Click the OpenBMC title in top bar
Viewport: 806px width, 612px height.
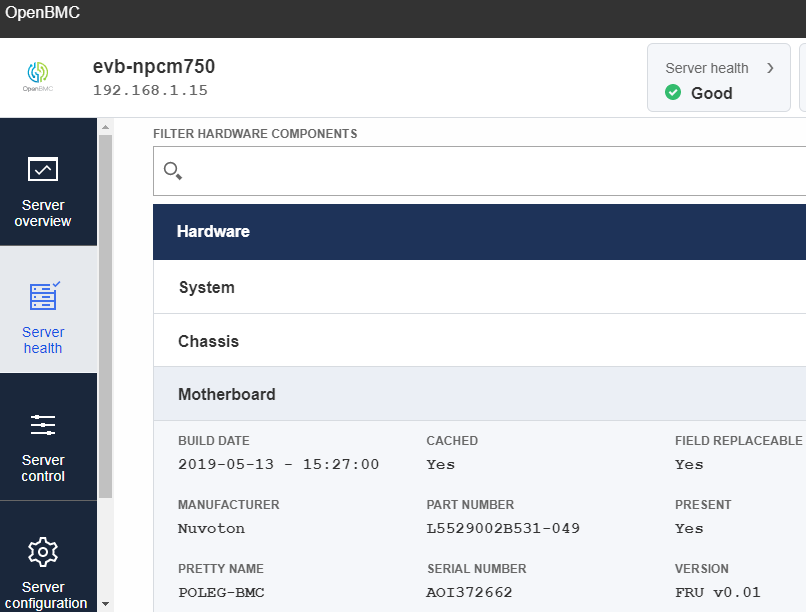pyautogui.click(x=42, y=13)
